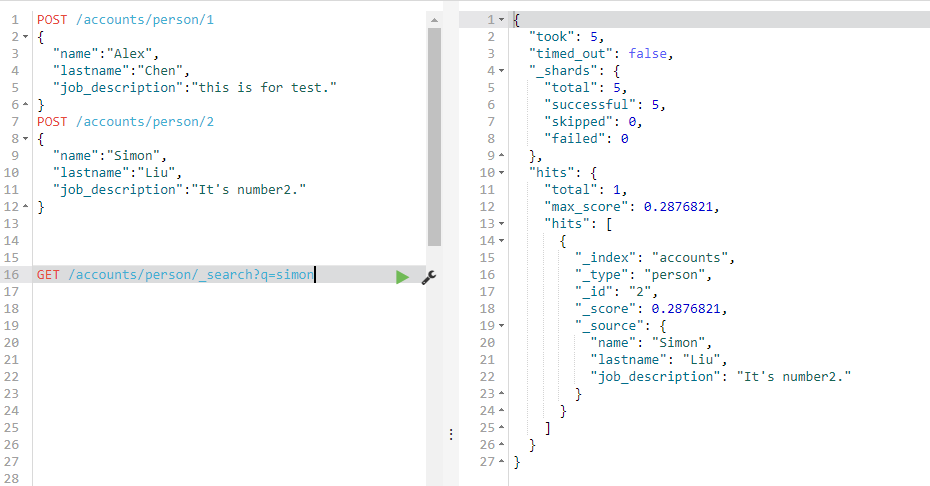Grab the vertical dots pane divider handle
Image resolution: width=930 pixels, height=486 pixels.
point(451,434)
